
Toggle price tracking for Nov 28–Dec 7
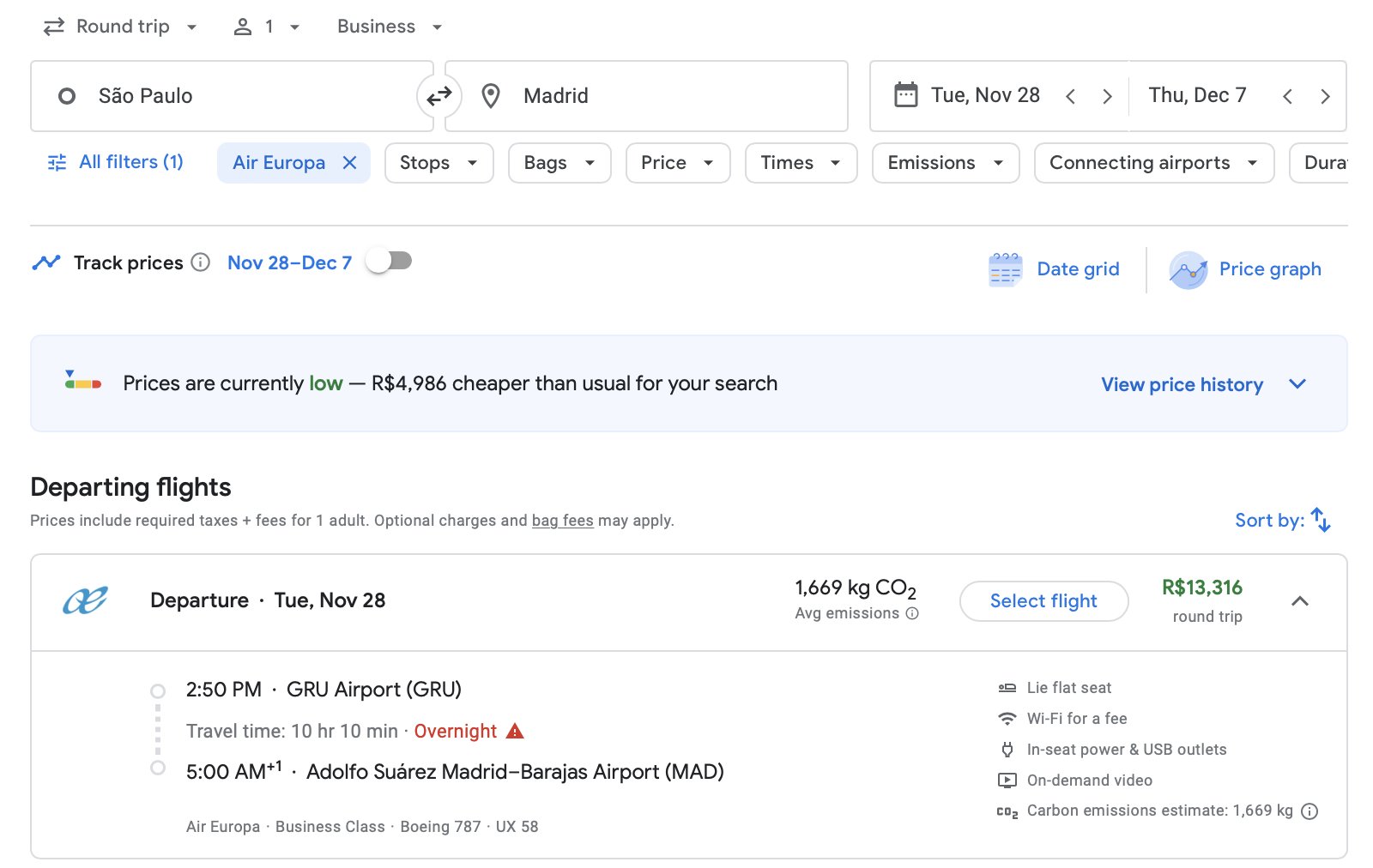[390, 261]
